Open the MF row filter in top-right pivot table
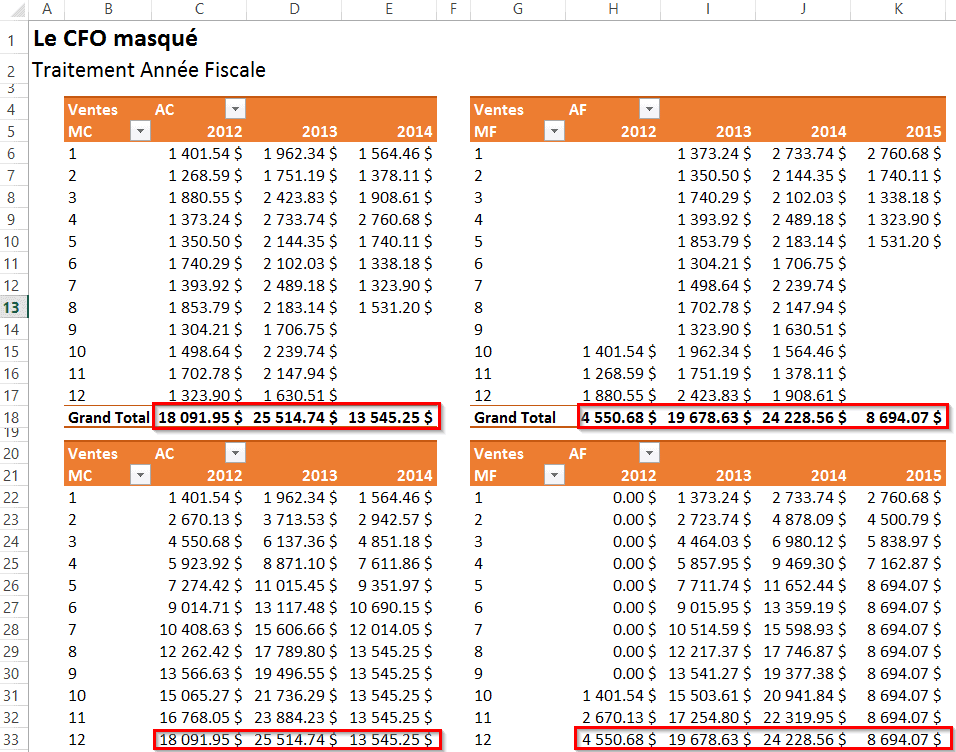 point(553,131)
